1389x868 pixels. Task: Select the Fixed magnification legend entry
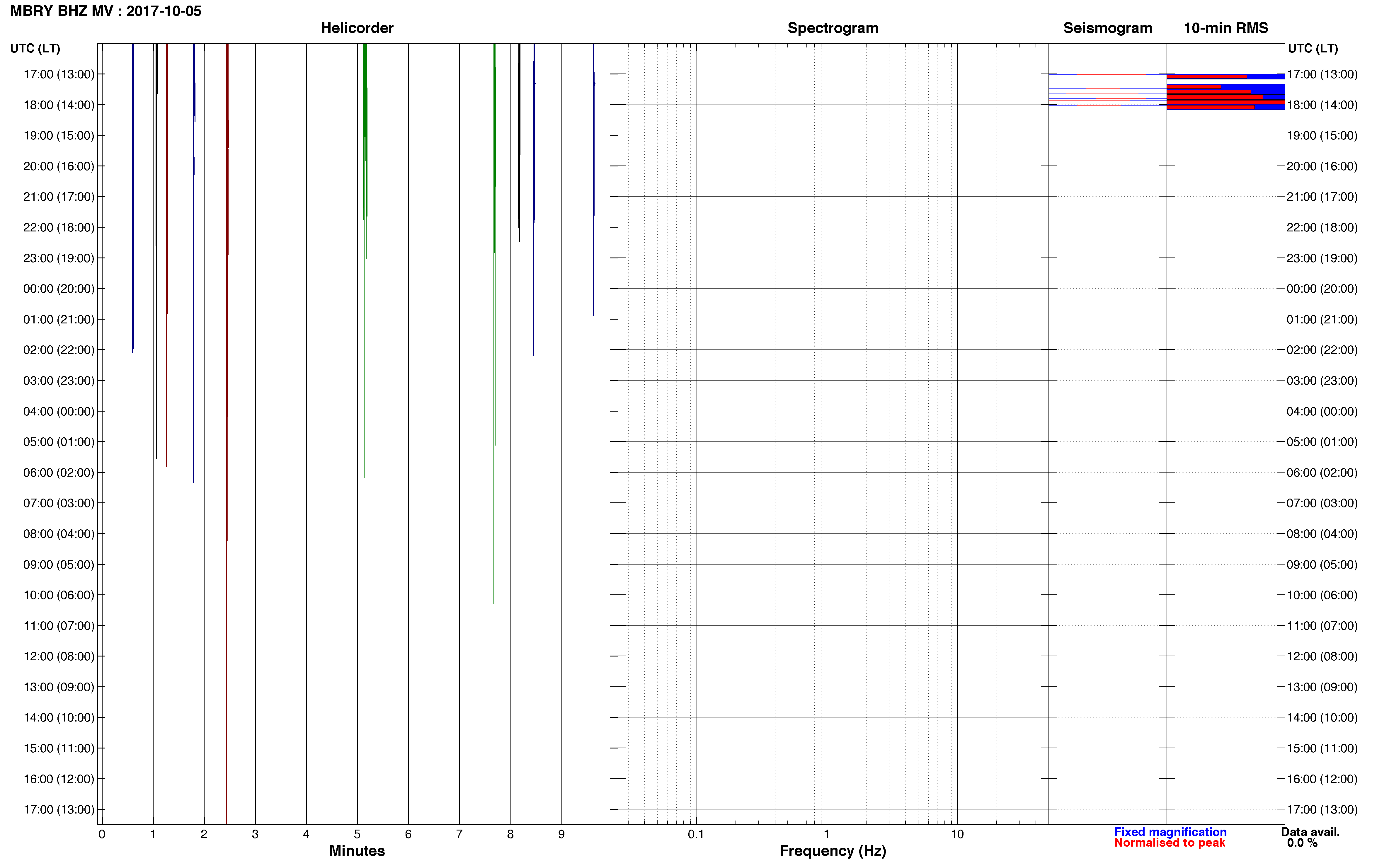[1170, 832]
